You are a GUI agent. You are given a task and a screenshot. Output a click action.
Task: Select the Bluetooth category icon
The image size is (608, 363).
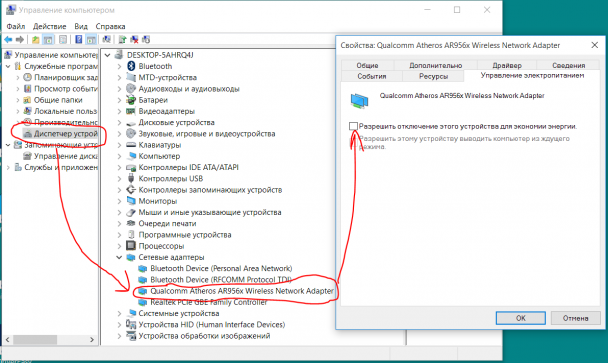[131, 66]
